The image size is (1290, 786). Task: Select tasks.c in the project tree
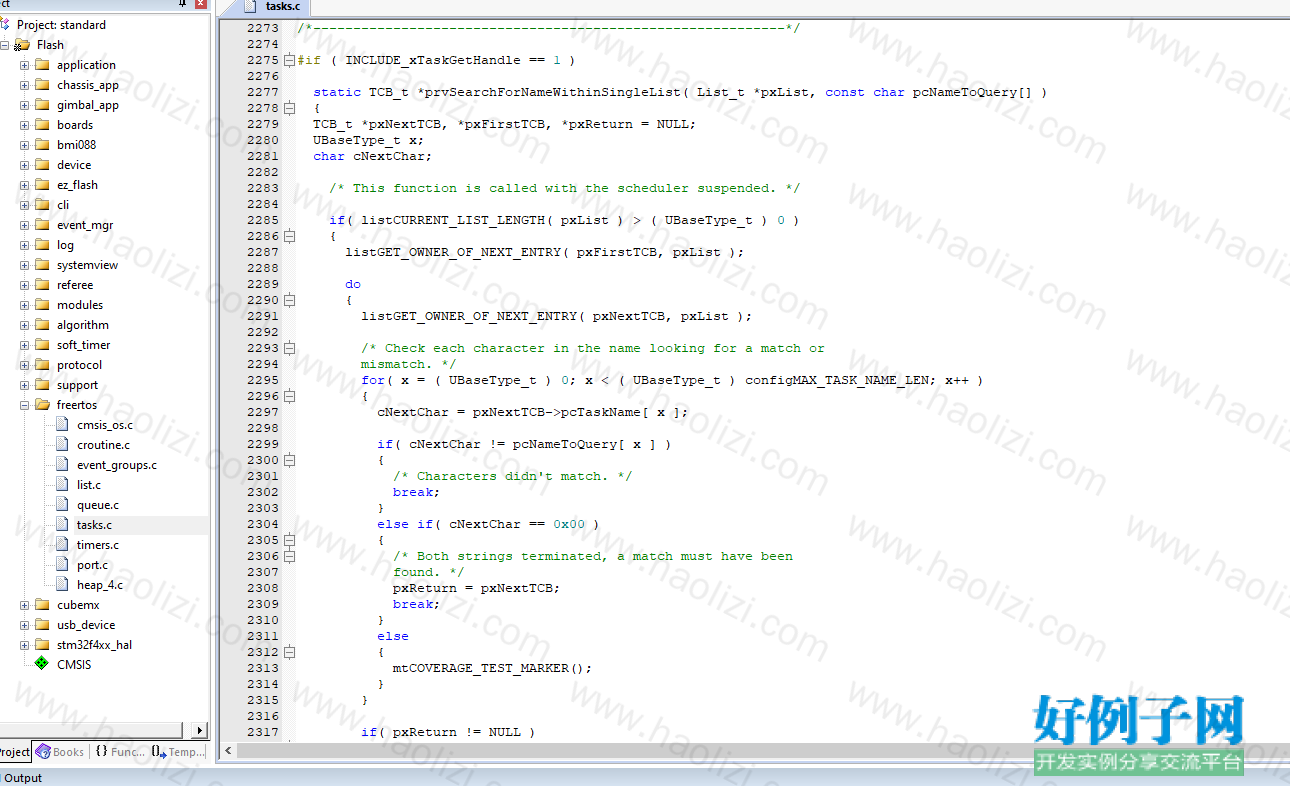pyautogui.click(x=94, y=525)
